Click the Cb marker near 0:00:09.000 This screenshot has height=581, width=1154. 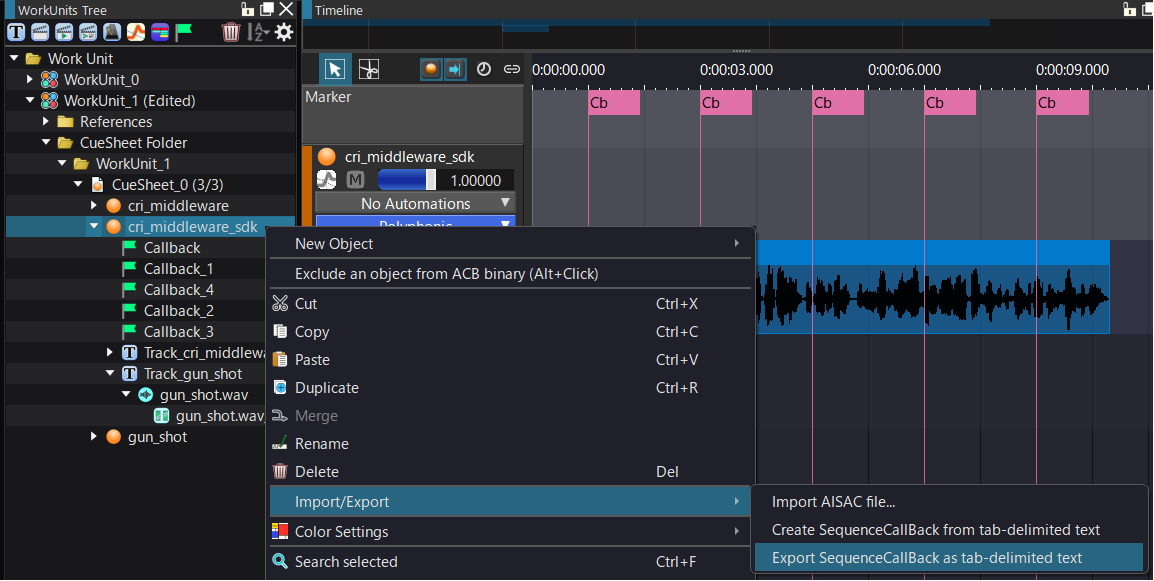click(x=1063, y=102)
